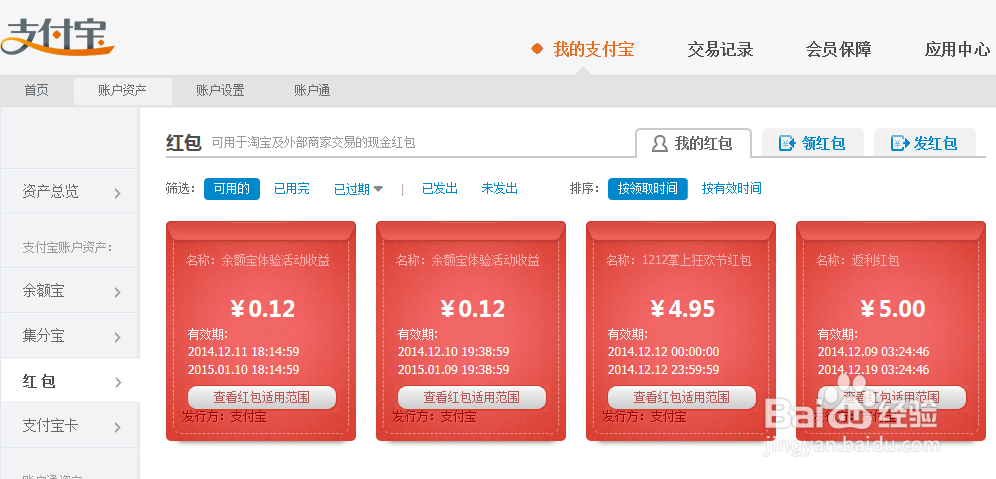Click the ¥4.95 red packet amount
This screenshot has height=479, width=996.
[x=683, y=309]
